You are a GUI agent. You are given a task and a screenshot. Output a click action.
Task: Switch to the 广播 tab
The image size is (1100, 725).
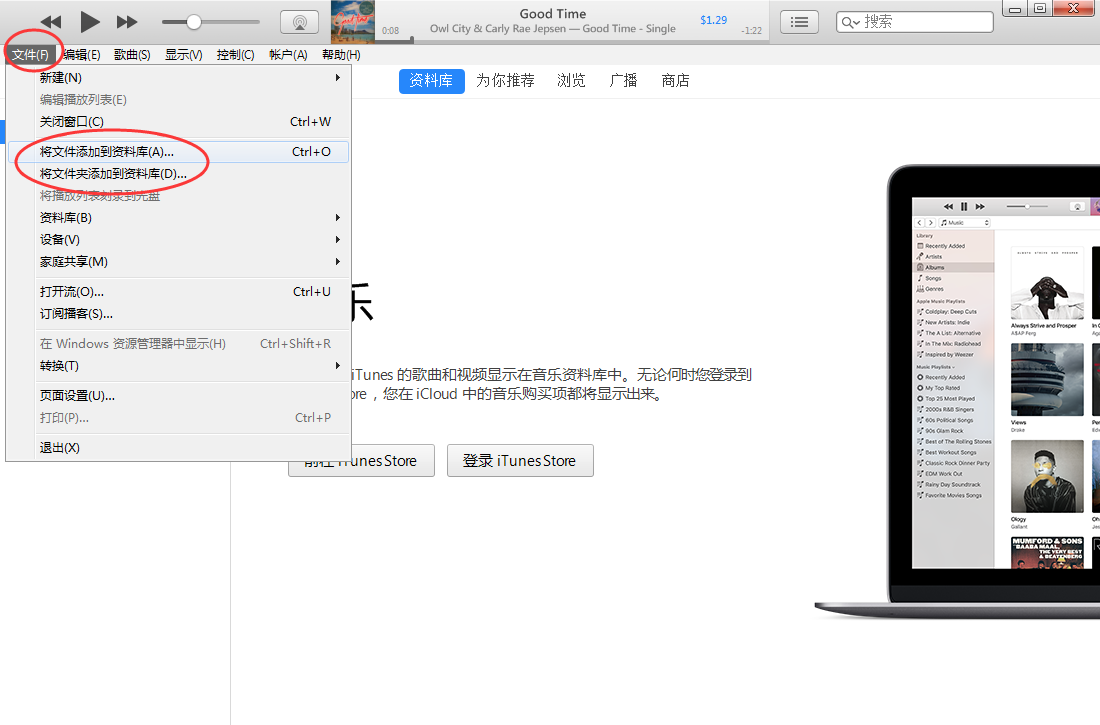pyautogui.click(x=623, y=81)
